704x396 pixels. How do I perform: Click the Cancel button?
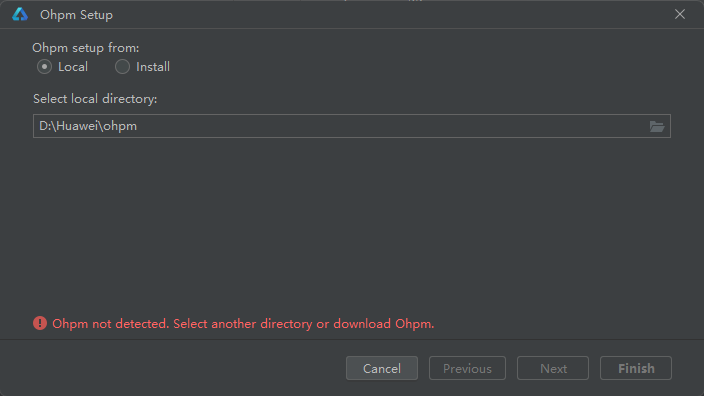382,368
